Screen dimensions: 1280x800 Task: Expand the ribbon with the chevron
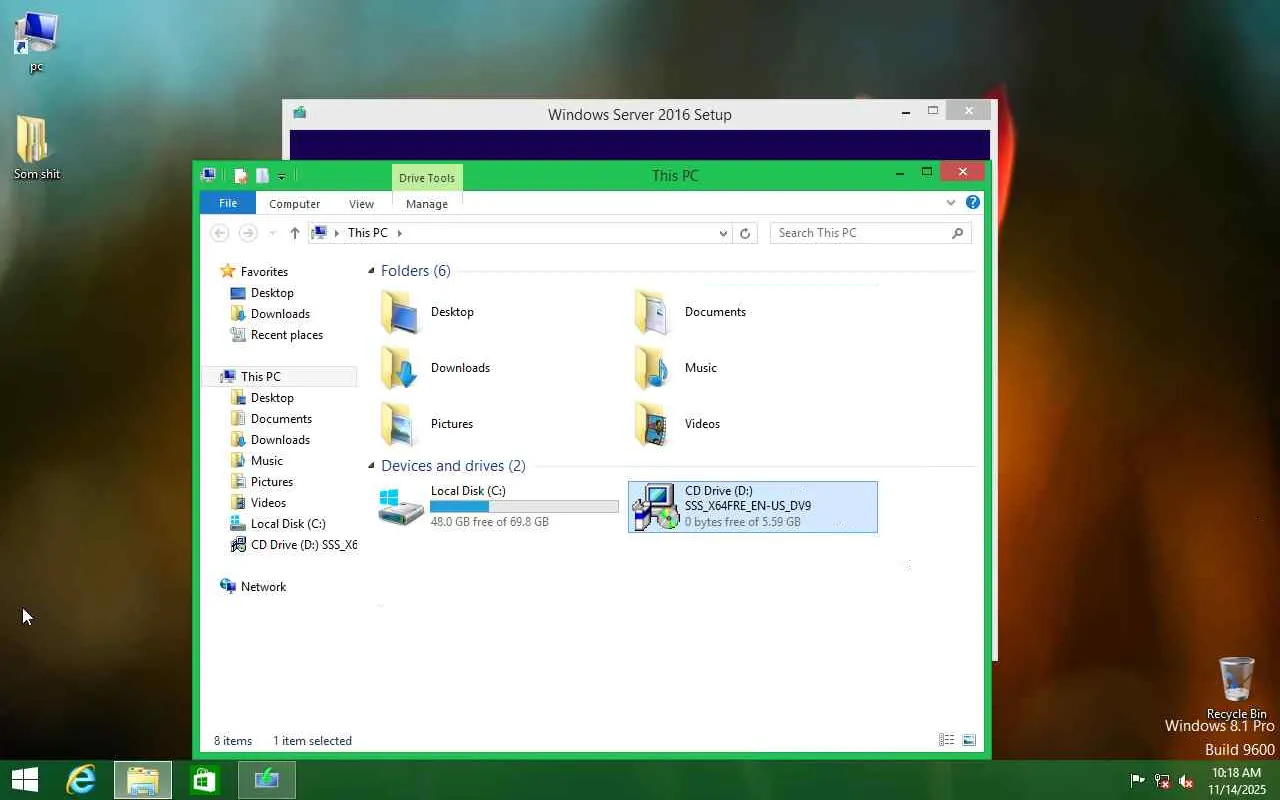[x=950, y=203]
